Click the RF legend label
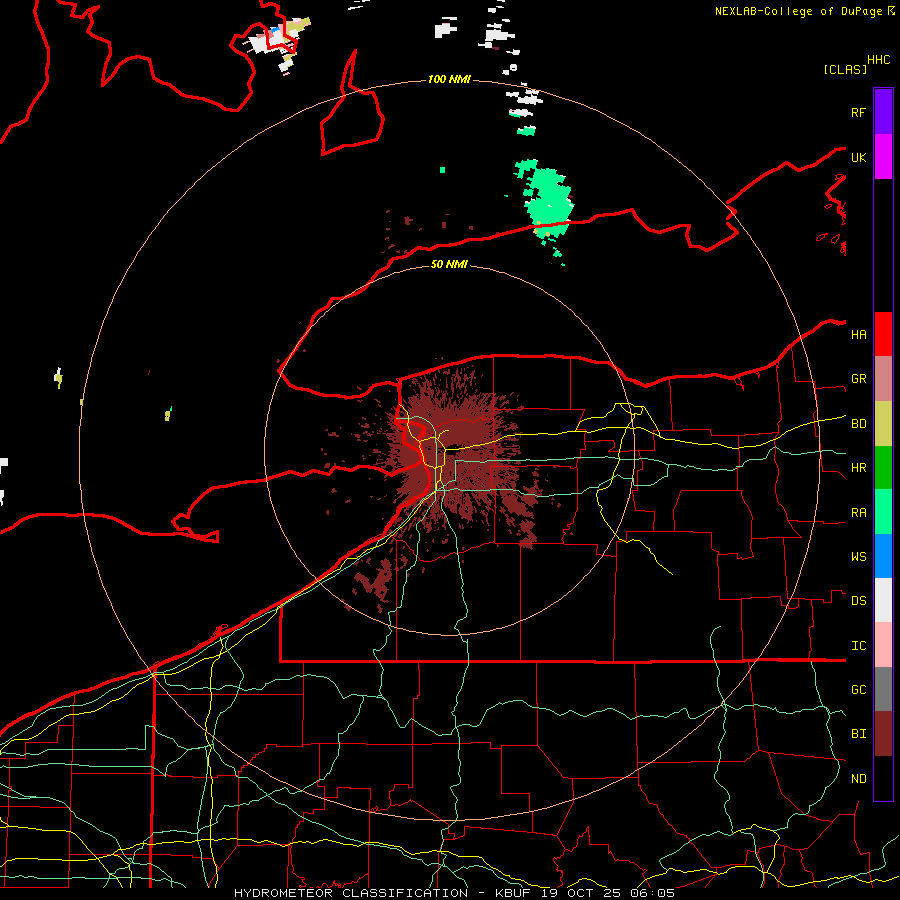 pos(858,112)
